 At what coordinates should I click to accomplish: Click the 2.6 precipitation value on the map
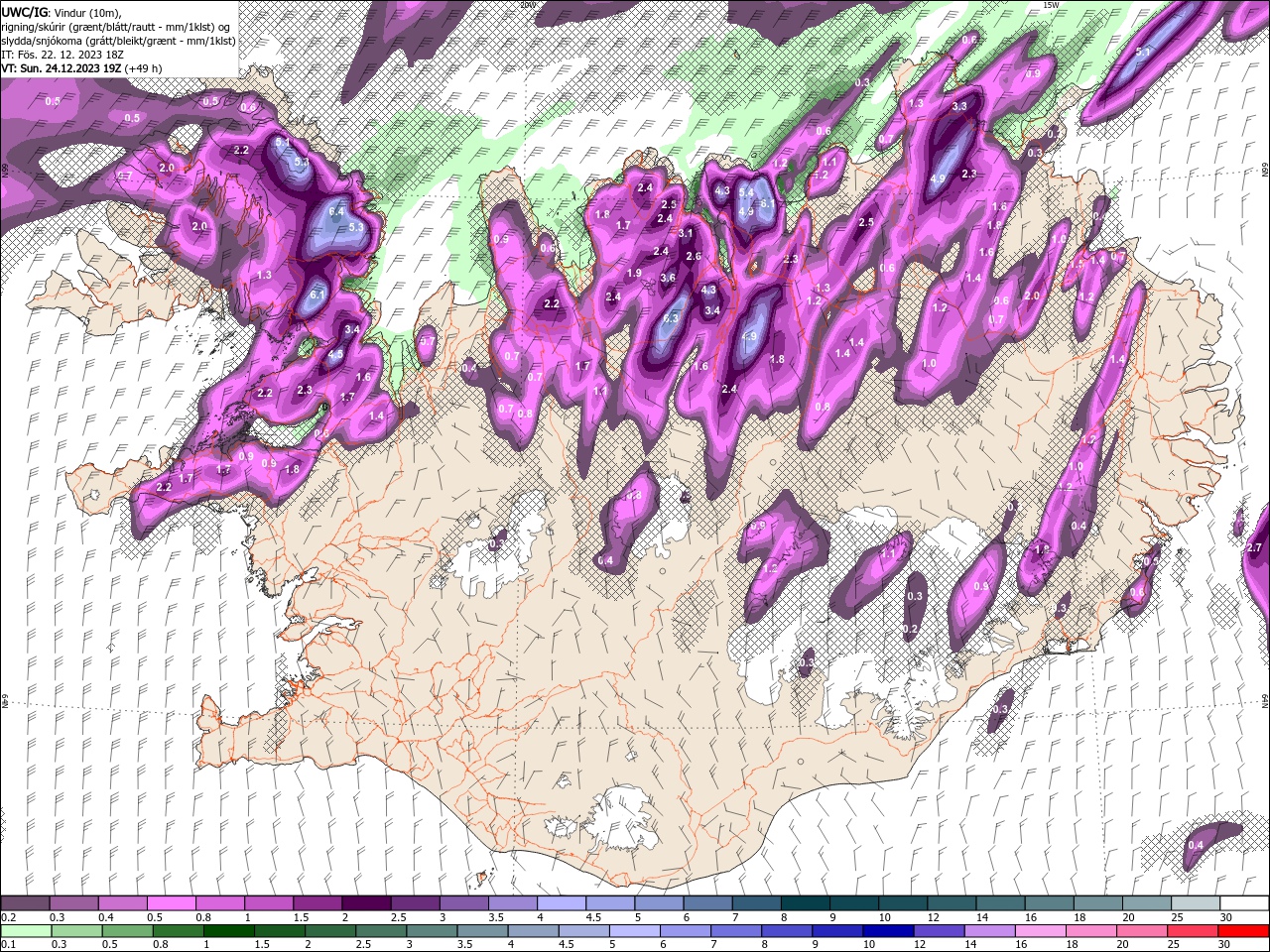coord(694,257)
